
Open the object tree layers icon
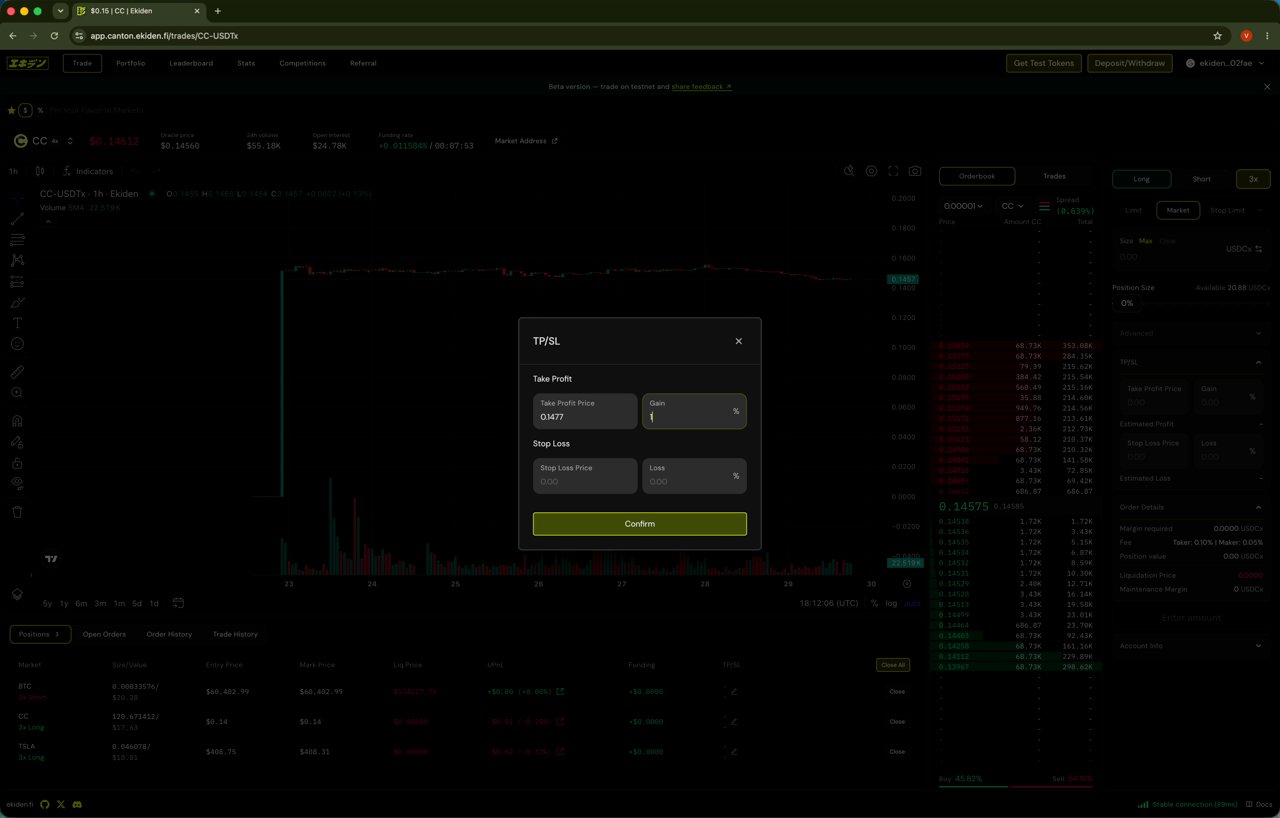[x=17, y=593]
